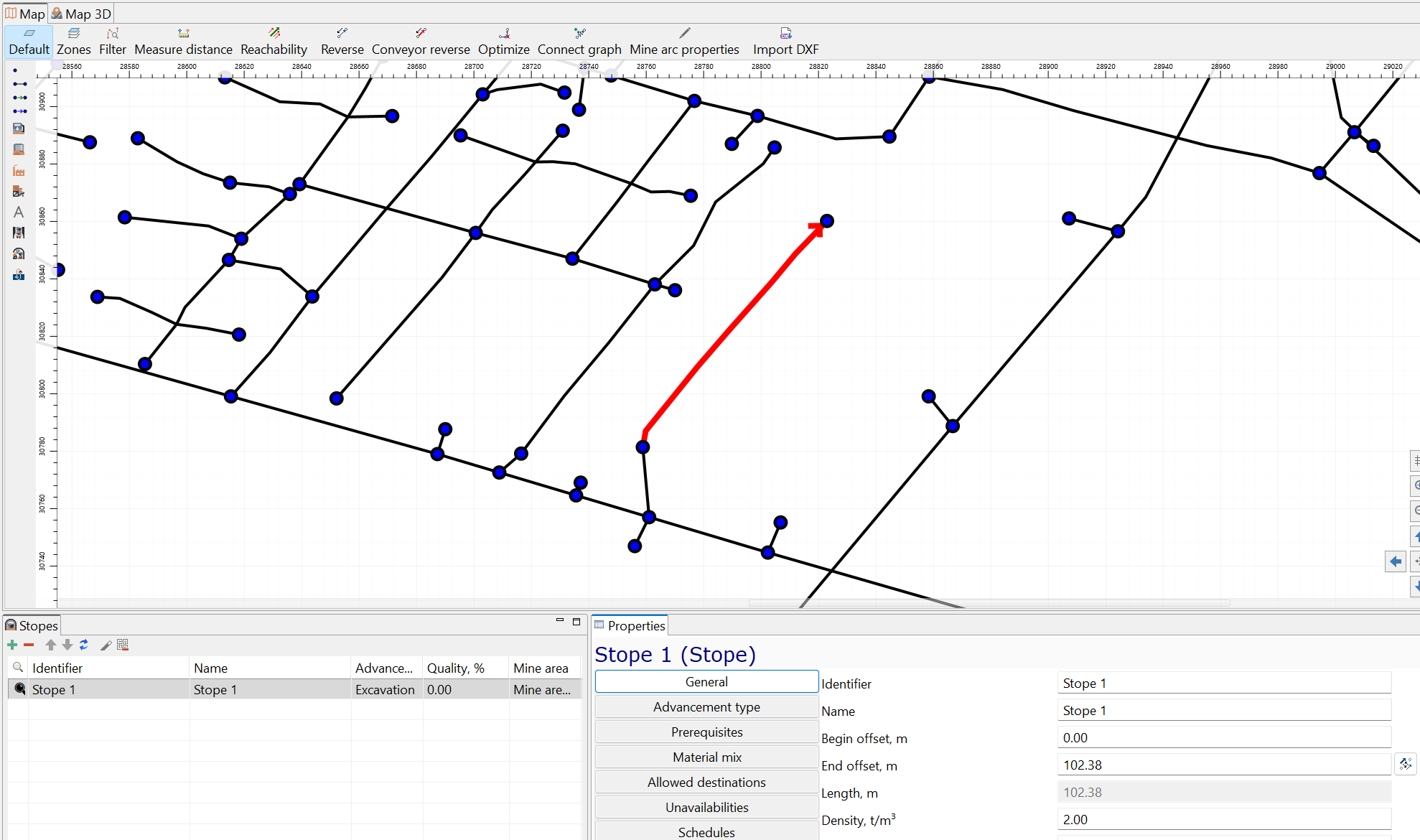The height and width of the screenshot is (840, 1420).
Task: Refresh stopes list with blue arrows
Action: pyautogui.click(x=84, y=645)
